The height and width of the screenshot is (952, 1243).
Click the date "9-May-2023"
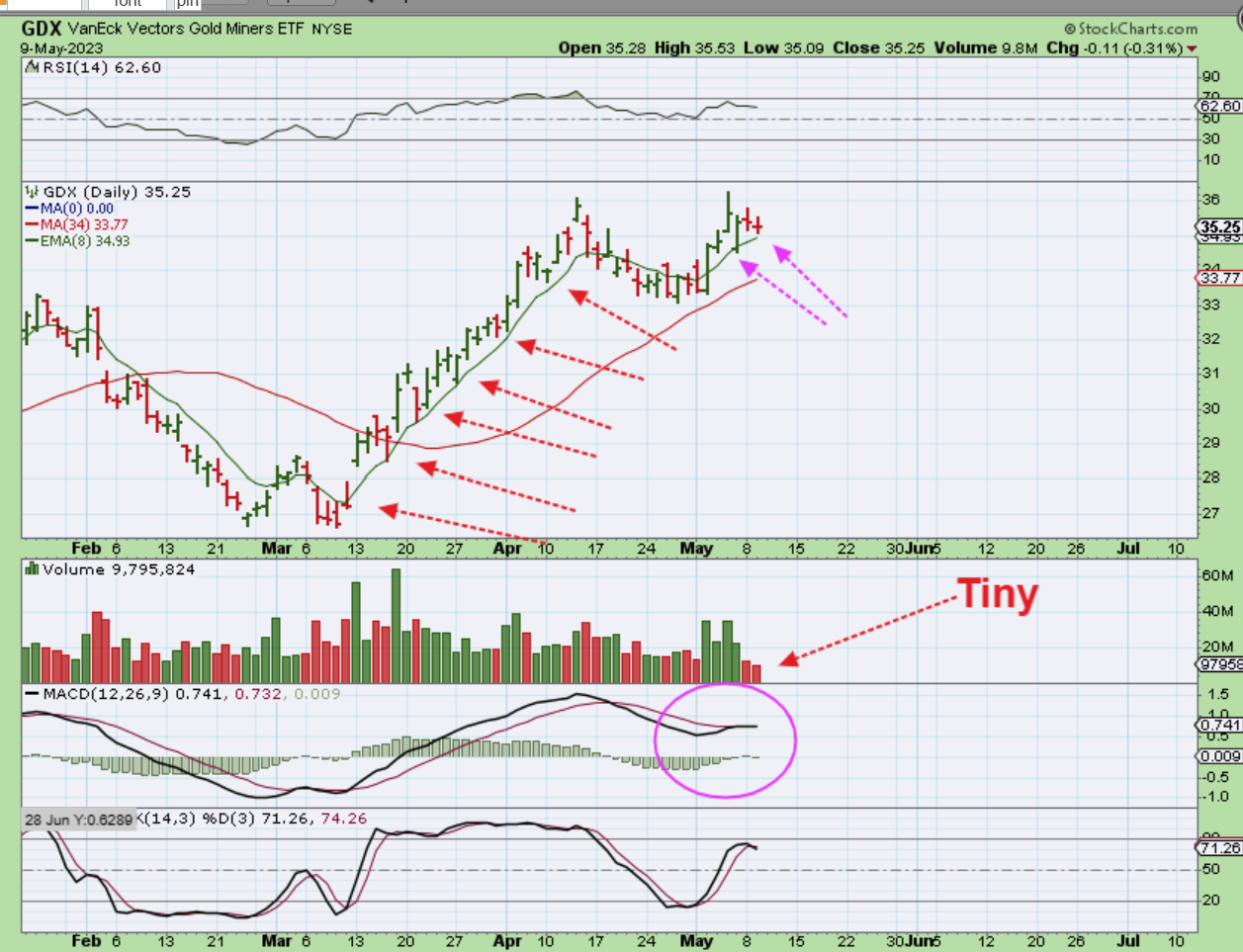click(x=62, y=47)
